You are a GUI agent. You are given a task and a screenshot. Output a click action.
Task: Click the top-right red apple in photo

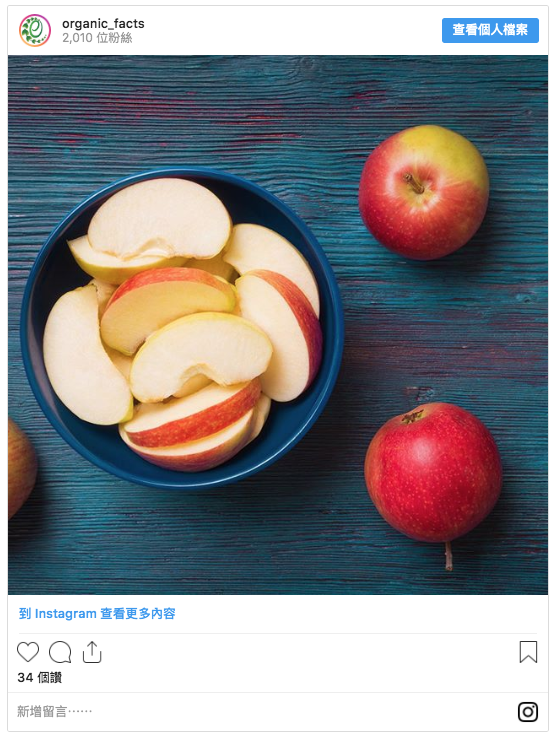[424, 192]
